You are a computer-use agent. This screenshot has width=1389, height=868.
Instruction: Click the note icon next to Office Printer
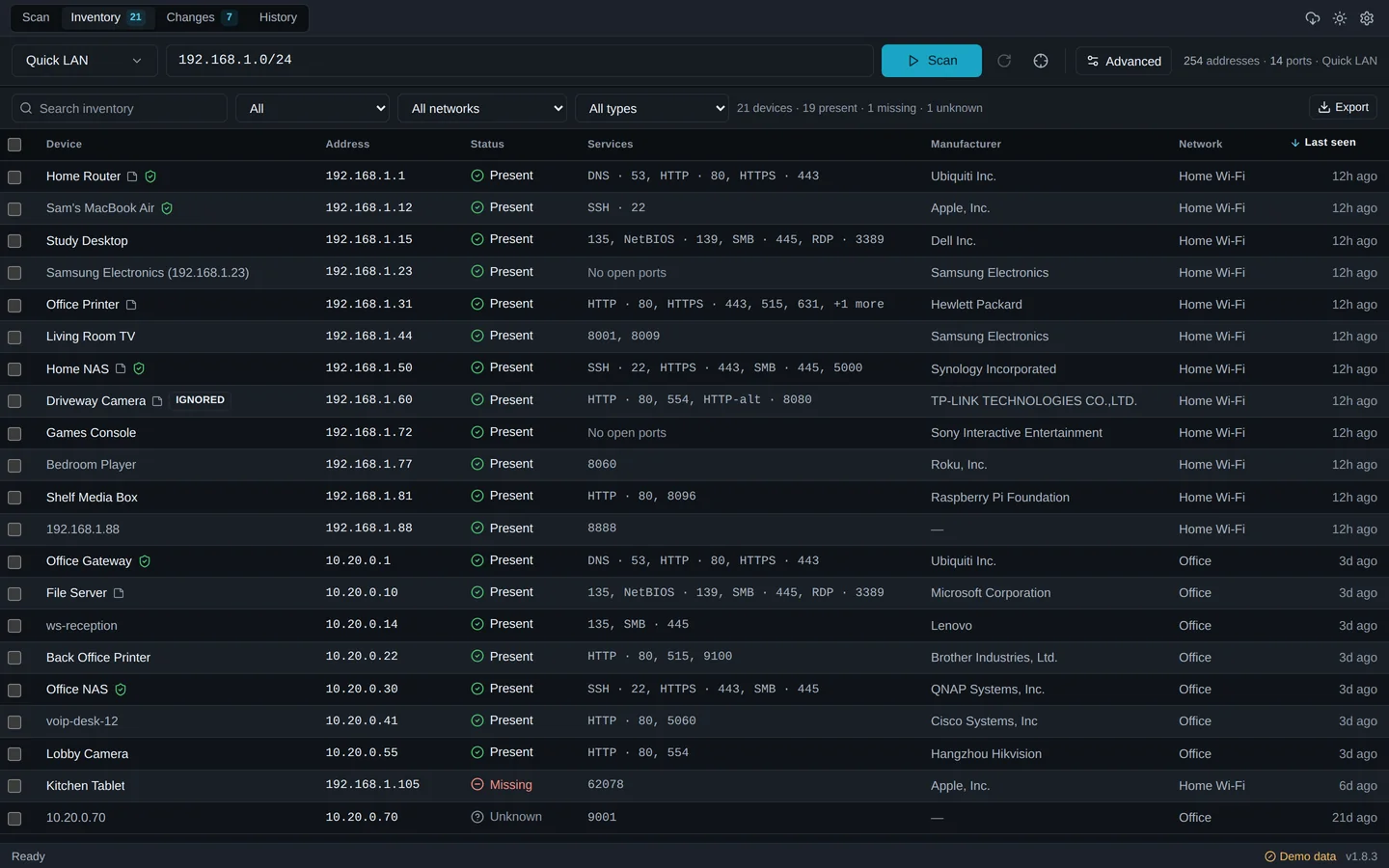pos(131,305)
